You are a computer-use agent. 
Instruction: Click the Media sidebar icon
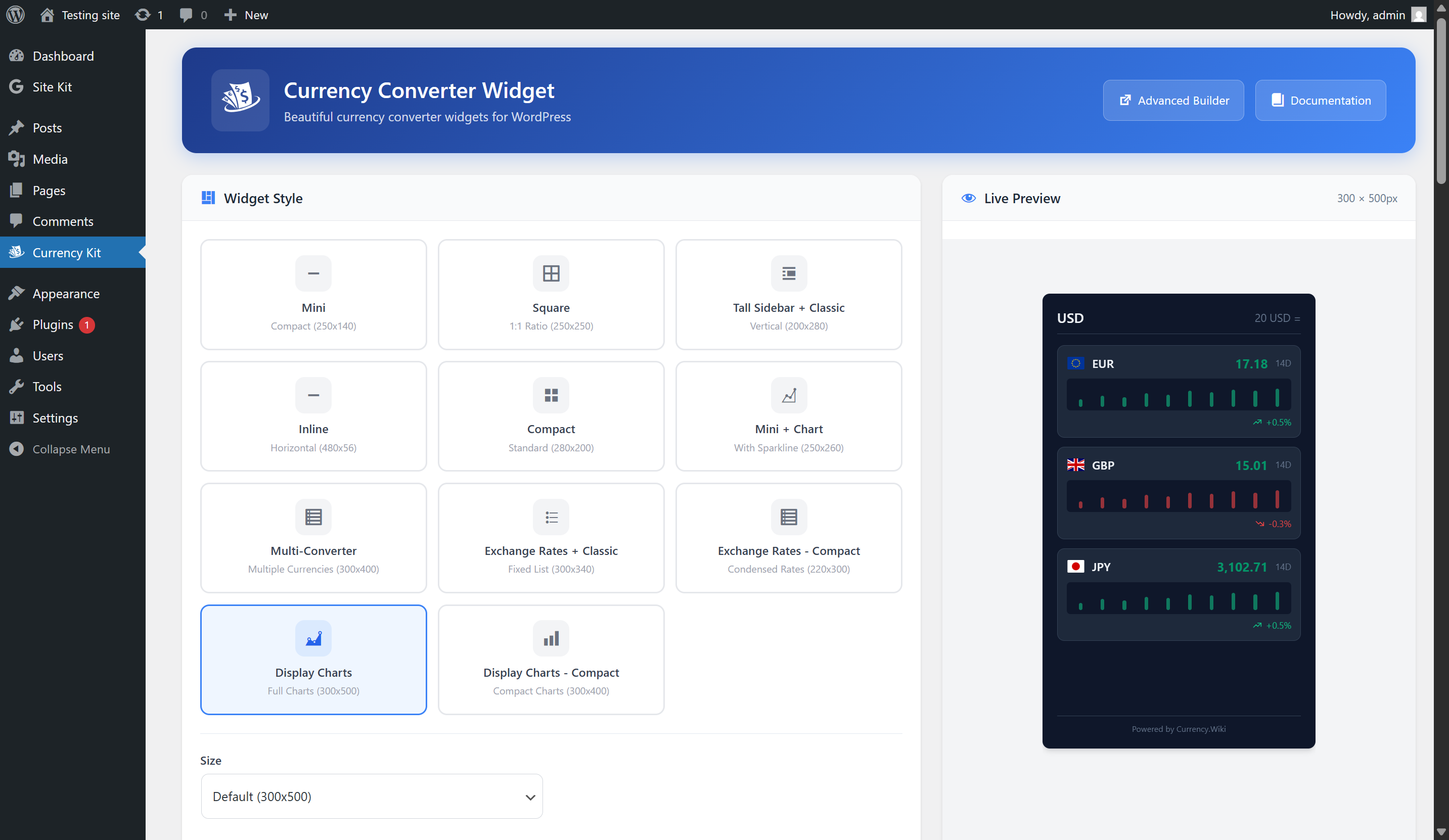(17, 159)
